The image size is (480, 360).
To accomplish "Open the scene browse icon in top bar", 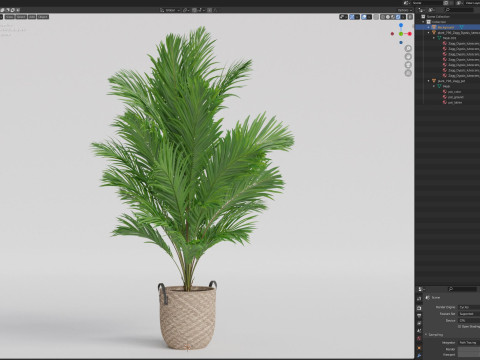I will (x=407, y=3).
